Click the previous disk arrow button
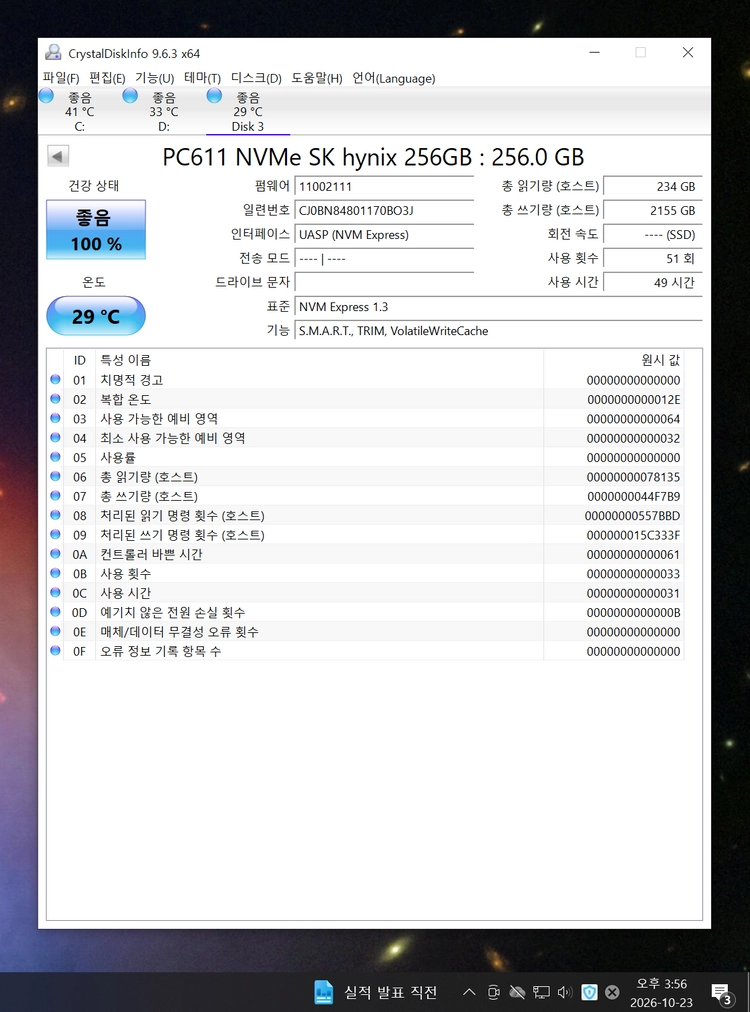750x1012 pixels. coord(57,156)
